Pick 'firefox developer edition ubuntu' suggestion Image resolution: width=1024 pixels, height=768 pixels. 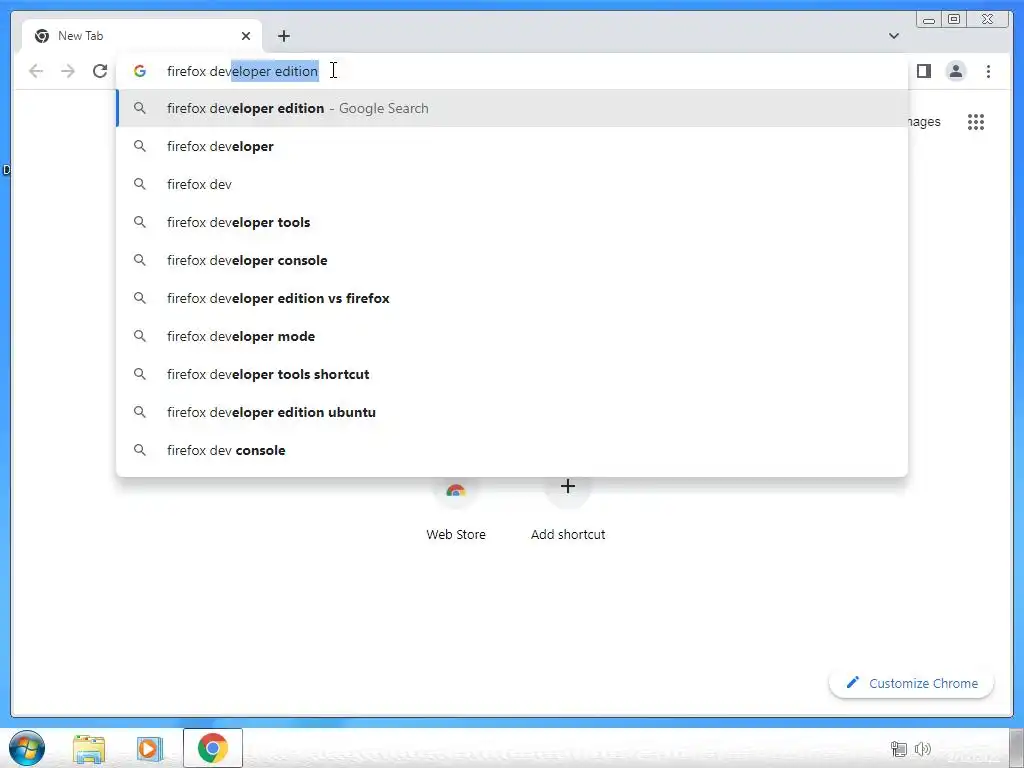[x=512, y=412]
